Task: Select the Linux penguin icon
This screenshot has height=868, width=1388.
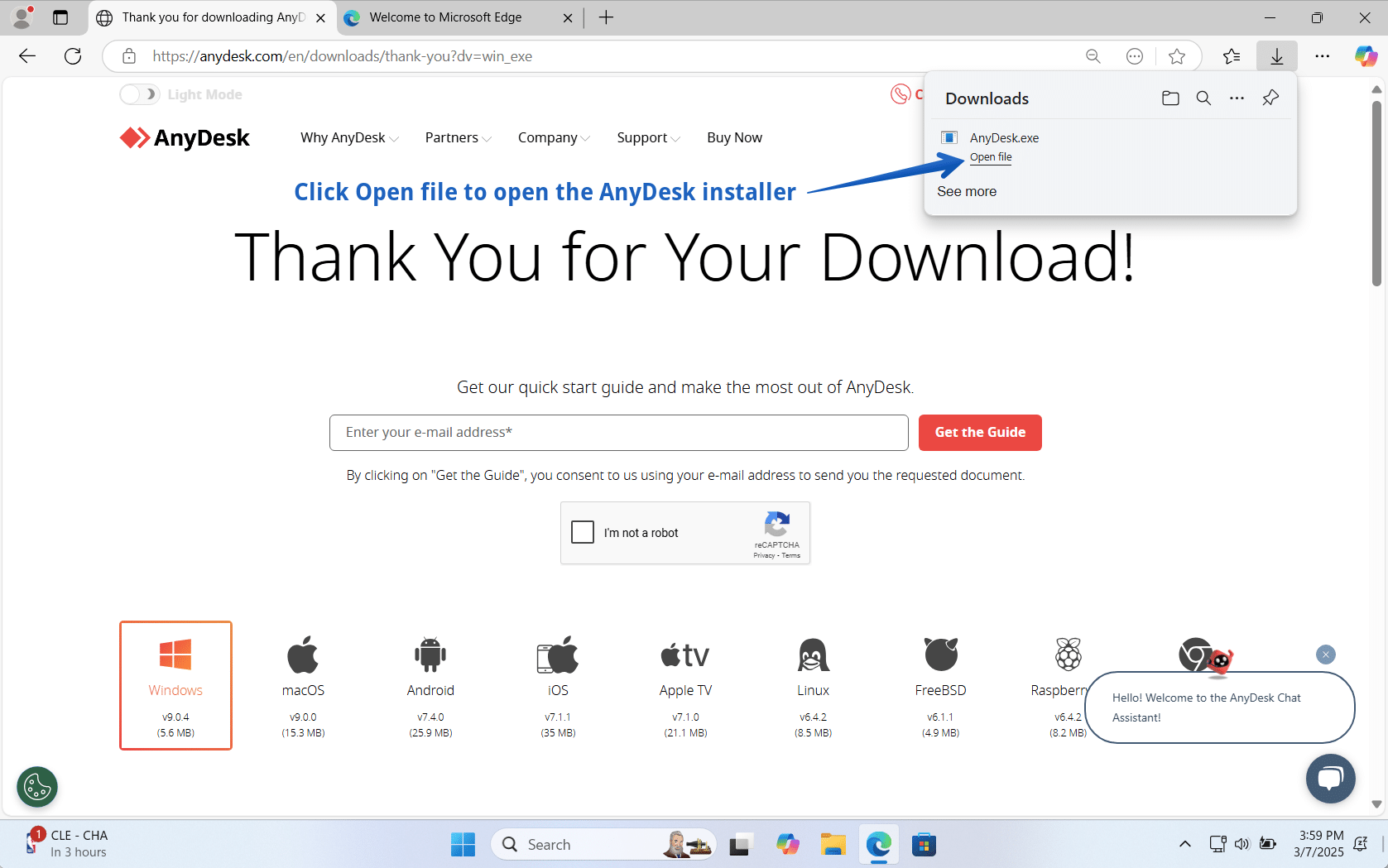Action: [813, 655]
